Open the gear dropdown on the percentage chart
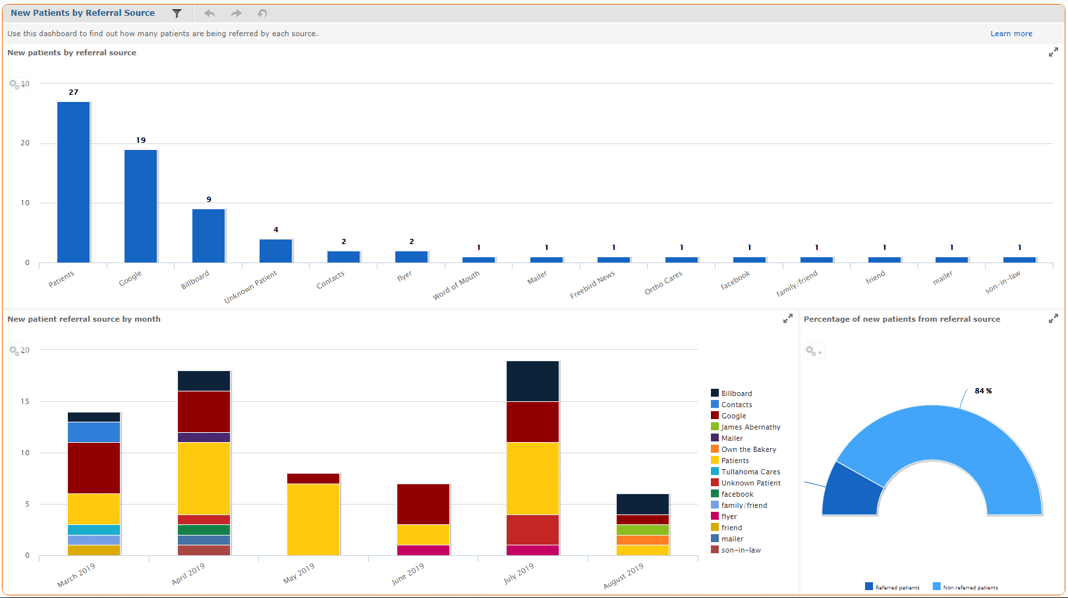Image resolution: width=1068 pixels, height=598 pixels. [813, 351]
